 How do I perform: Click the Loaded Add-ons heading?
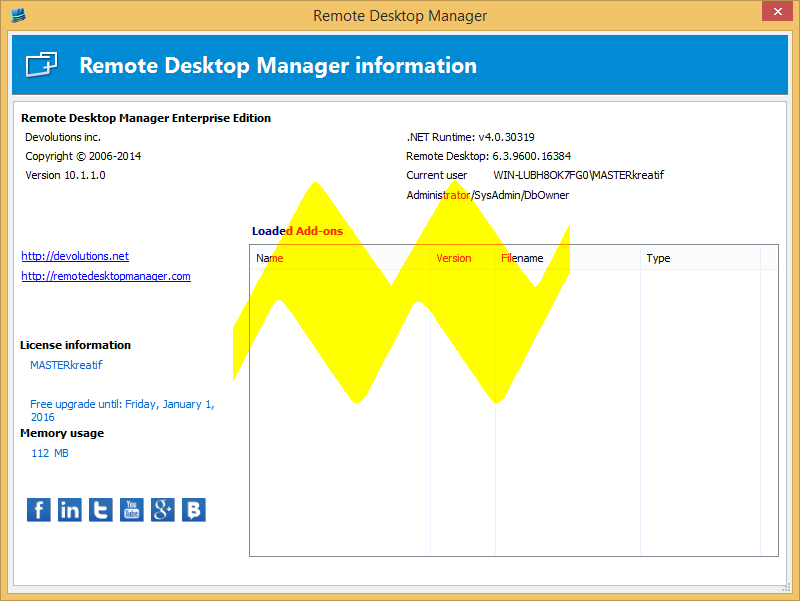point(297,231)
